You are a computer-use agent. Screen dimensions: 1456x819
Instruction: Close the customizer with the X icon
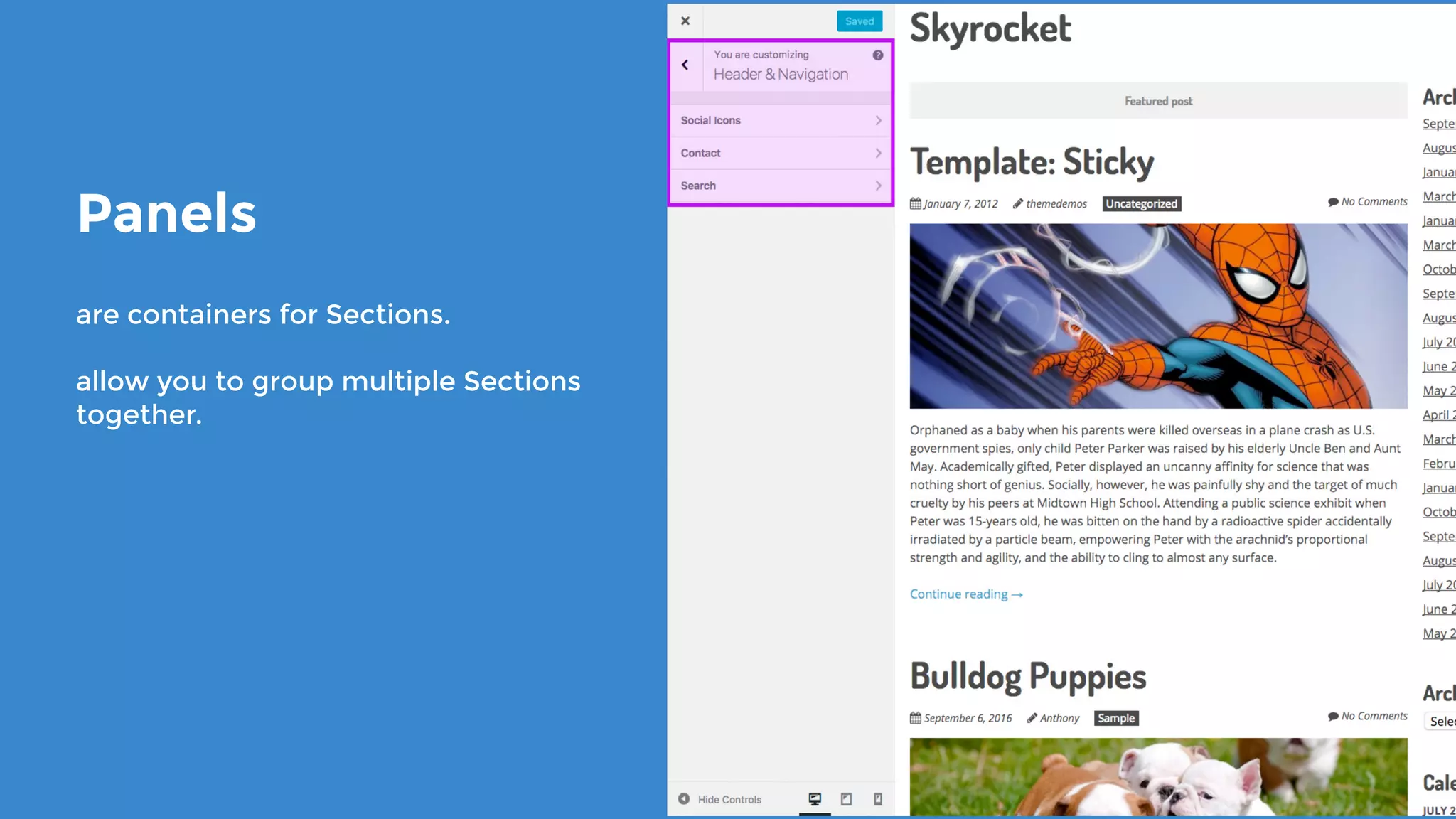coord(685,21)
